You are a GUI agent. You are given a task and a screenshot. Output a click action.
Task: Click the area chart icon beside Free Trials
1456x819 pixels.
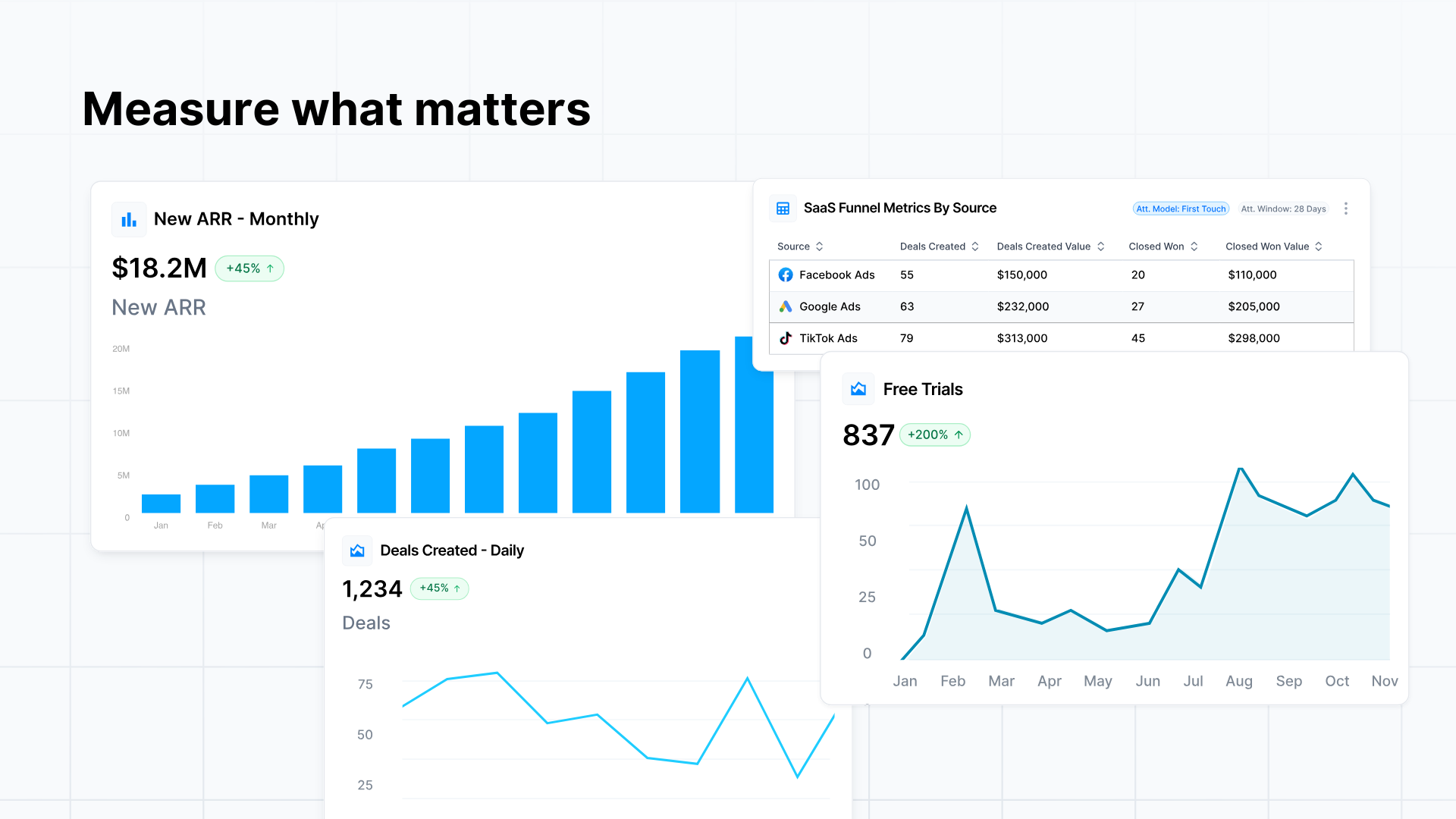(858, 389)
